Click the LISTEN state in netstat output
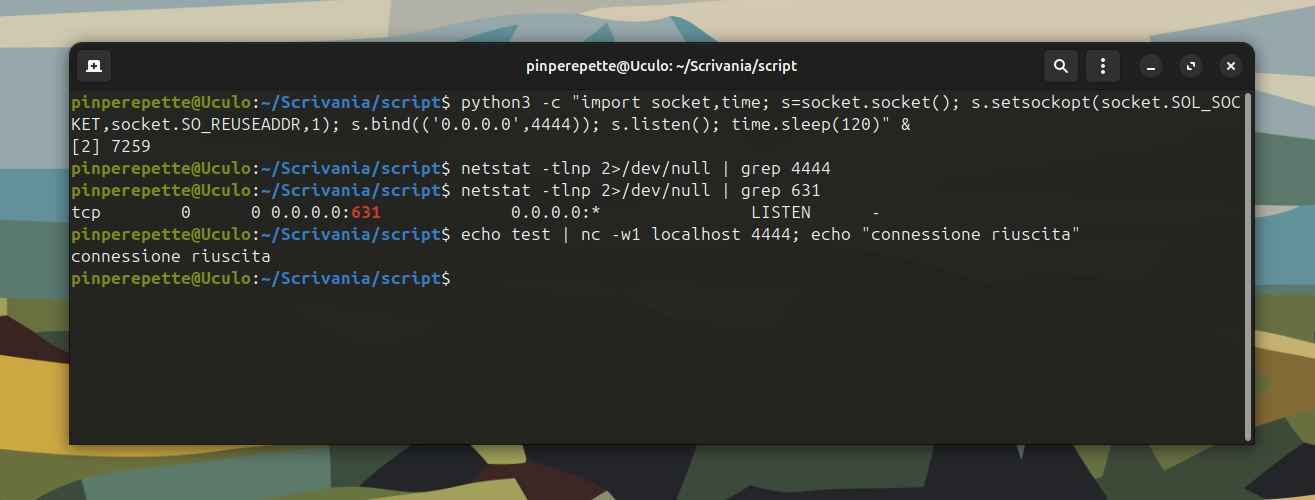This screenshot has height=500, width=1315. pyautogui.click(x=780, y=213)
